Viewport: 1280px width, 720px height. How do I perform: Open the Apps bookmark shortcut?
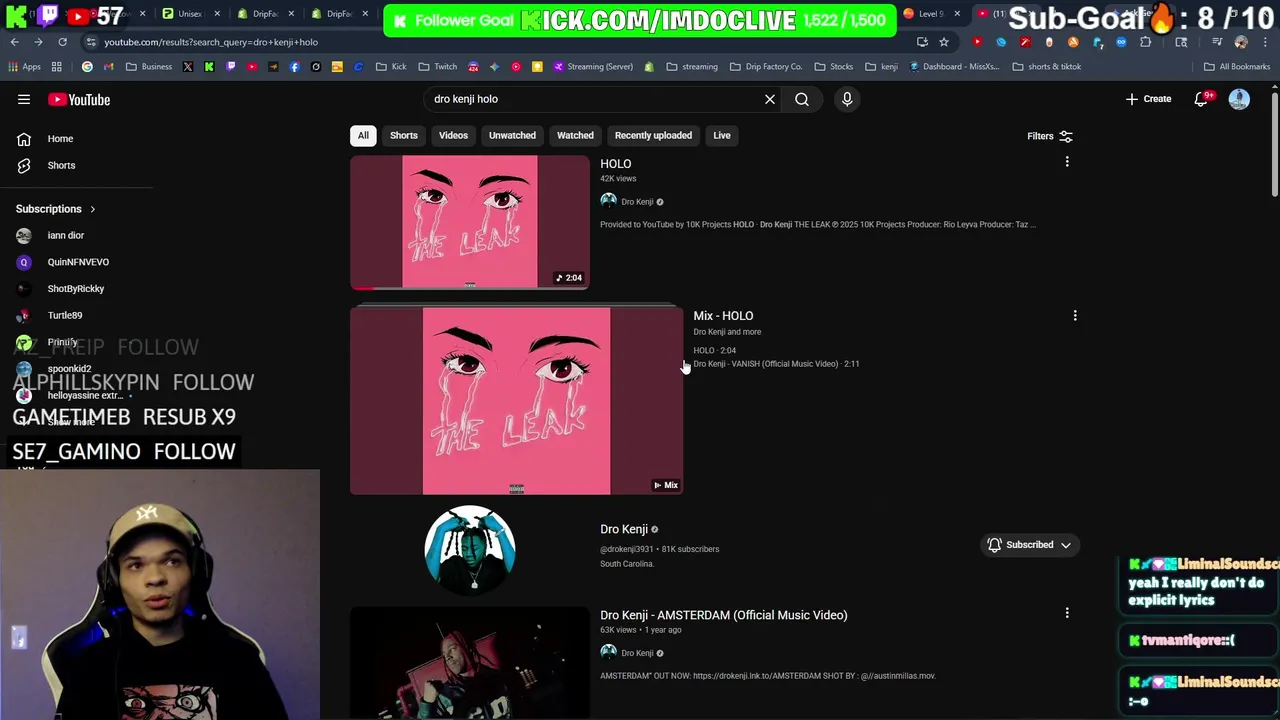click(x=24, y=67)
